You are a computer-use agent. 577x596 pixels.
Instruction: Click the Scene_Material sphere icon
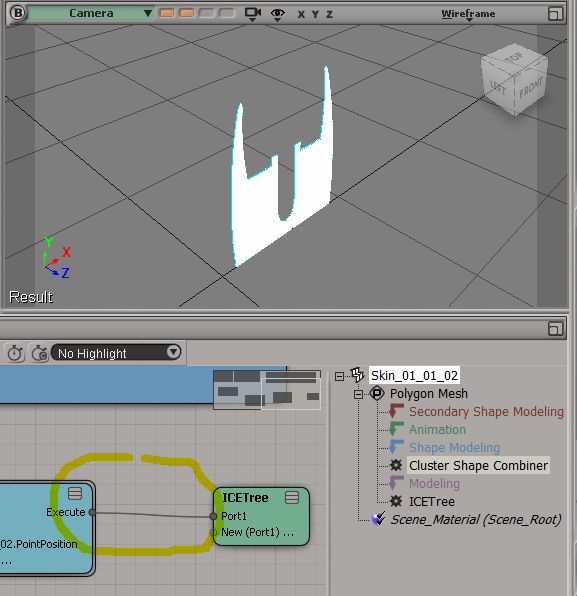click(x=378, y=519)
